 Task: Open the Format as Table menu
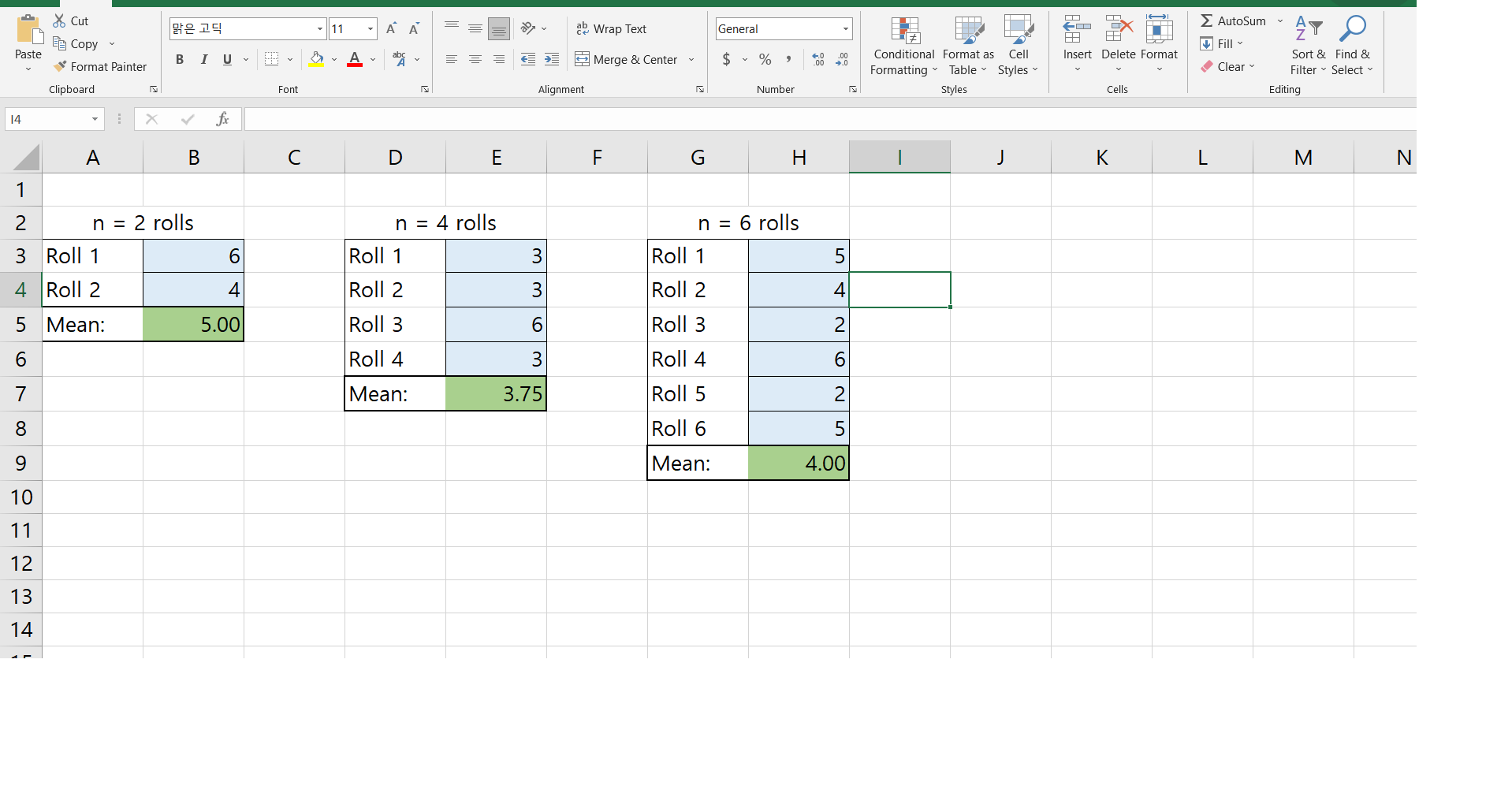967,45
